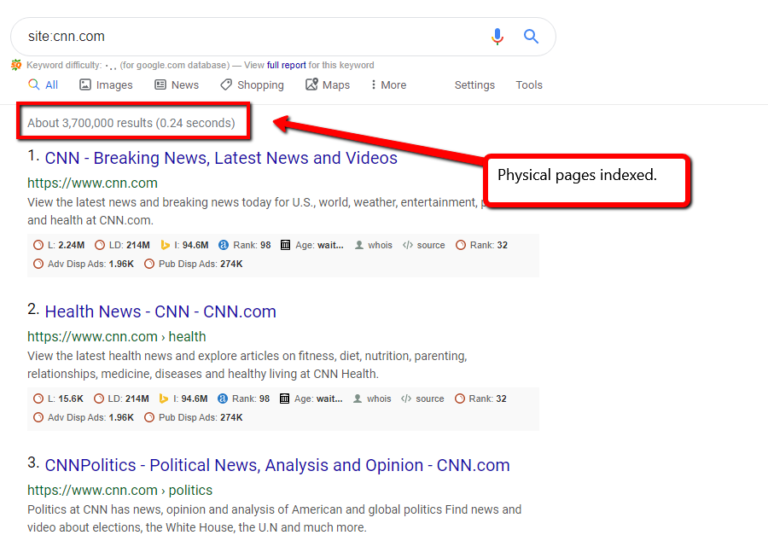
Task: Click source code link in result 1
Action: coord(424,245)
